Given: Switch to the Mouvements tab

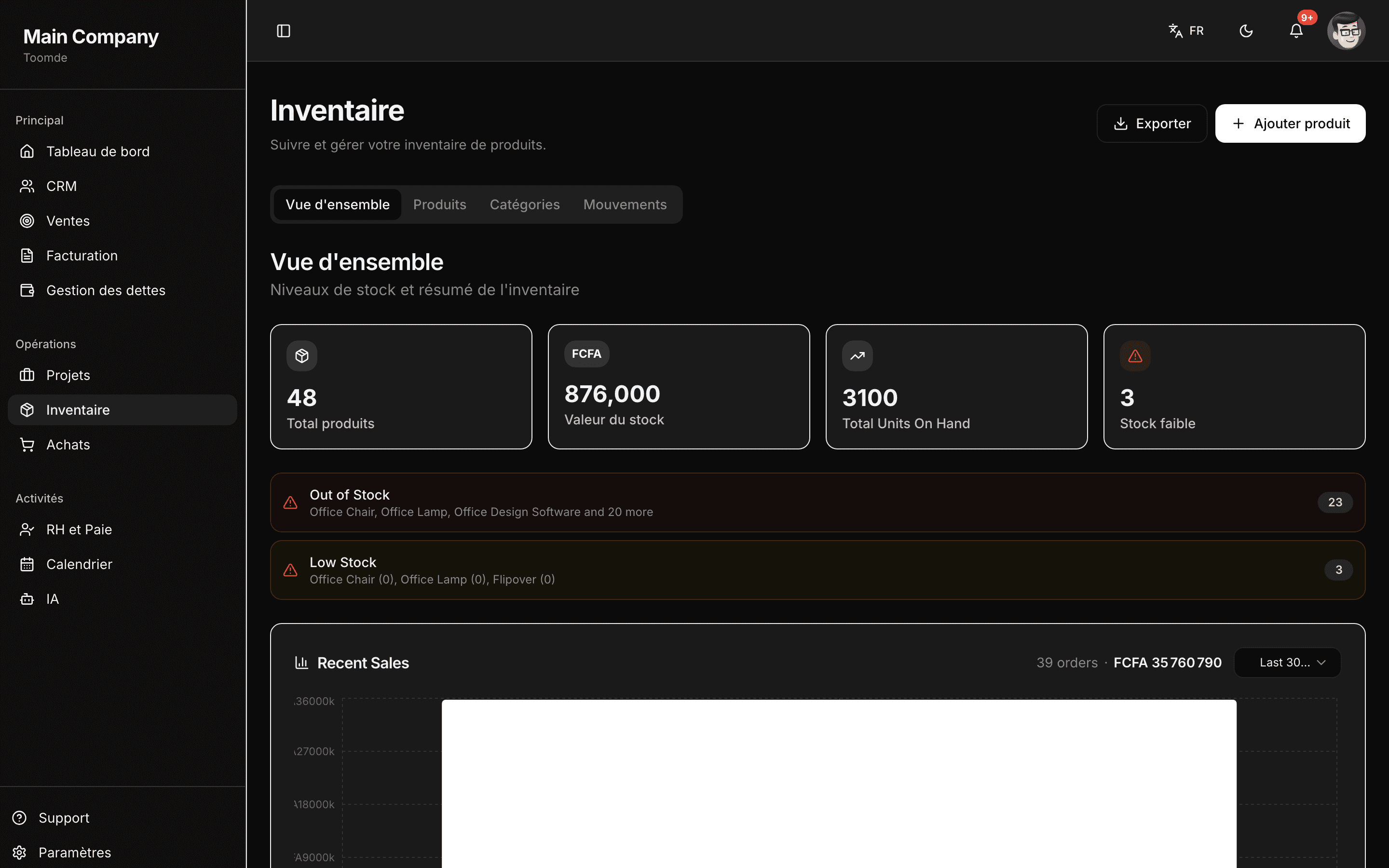Looking at the screenshot, I should [625, 204].
